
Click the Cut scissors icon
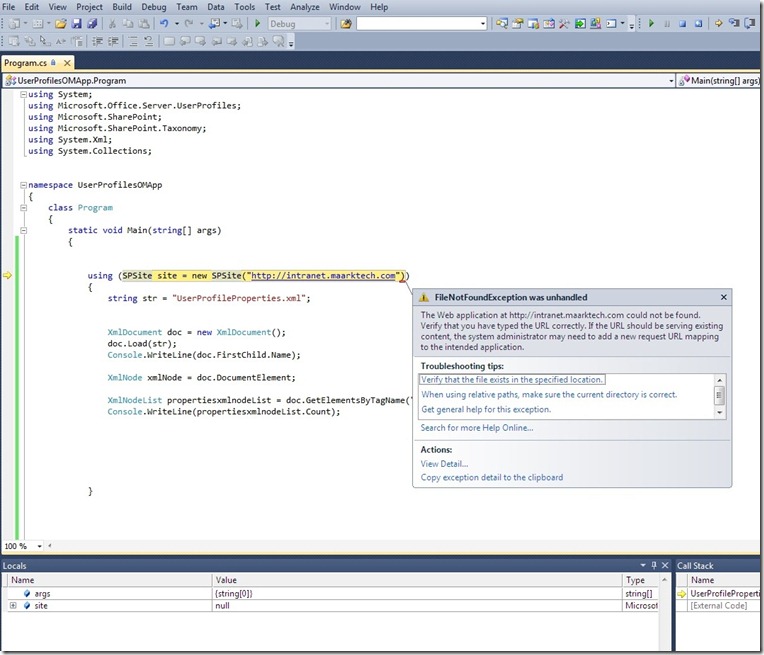point(112,23)
